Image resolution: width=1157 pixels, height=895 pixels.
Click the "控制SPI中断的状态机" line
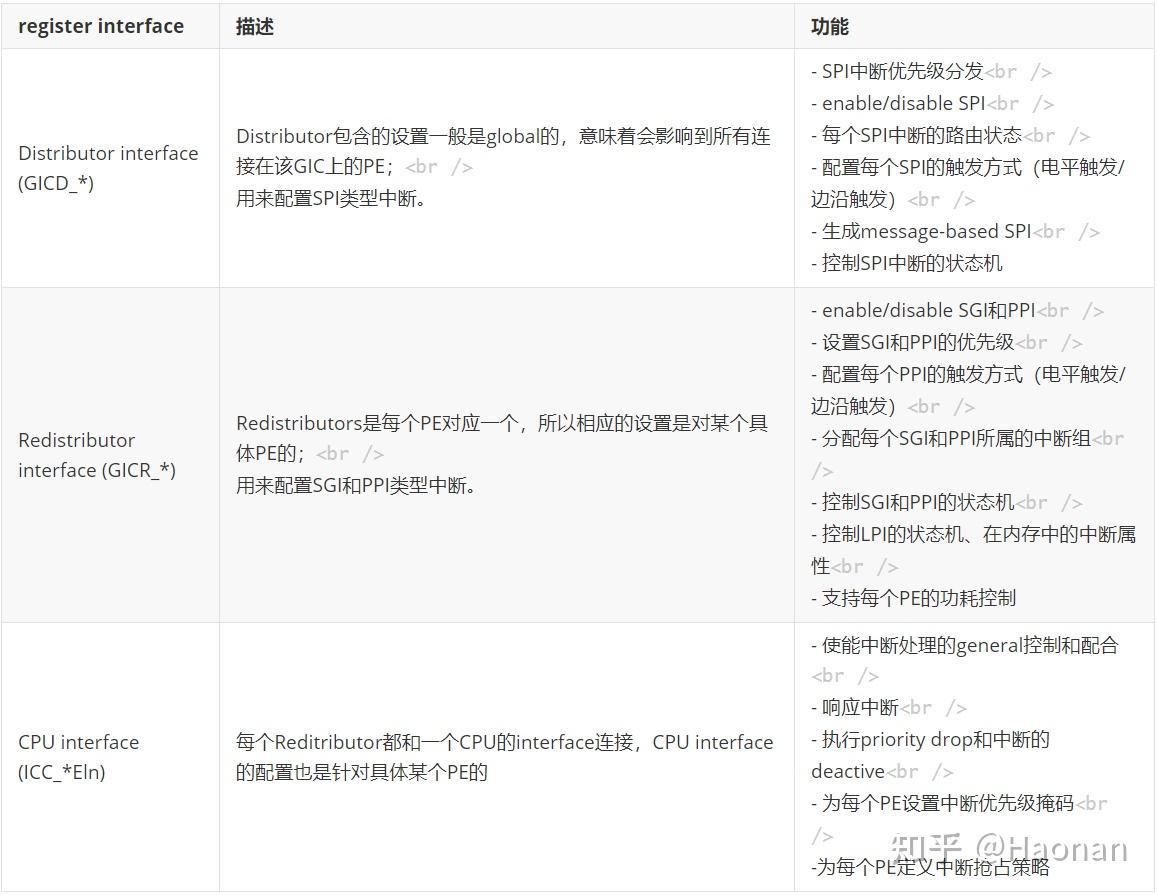(910, 263)
